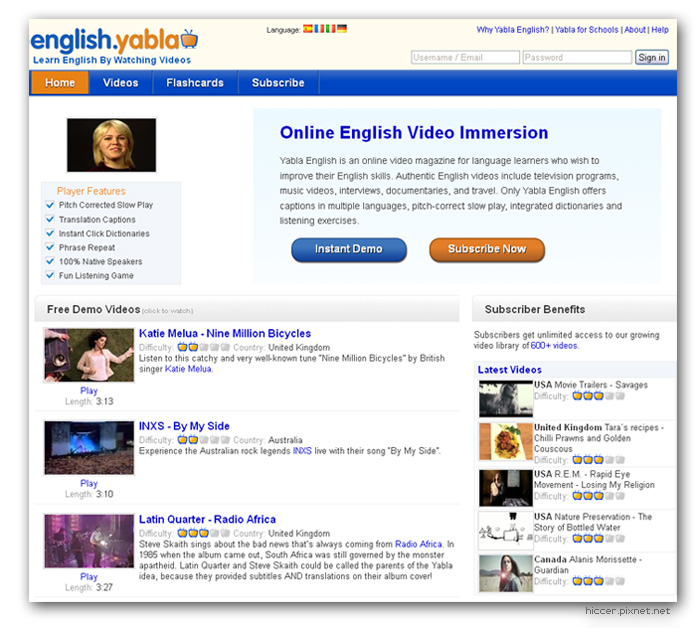Select 'Tara's recipes - Chilli Prawns and Golden Couscous'
Screen dimensions: 700x628
click(599, 438)
